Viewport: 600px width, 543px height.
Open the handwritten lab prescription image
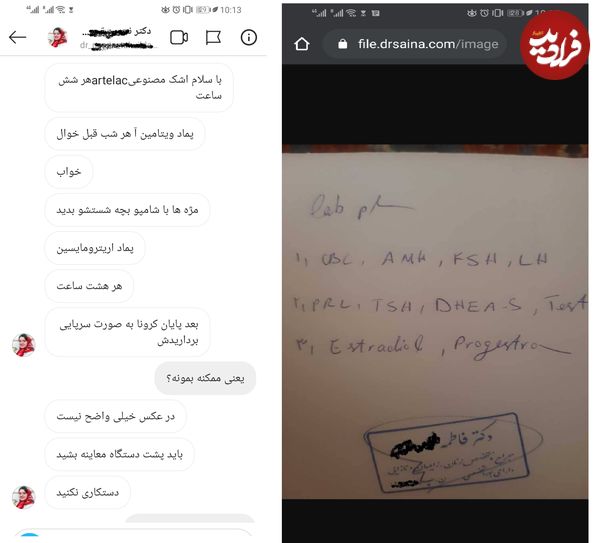pos(435,321)
